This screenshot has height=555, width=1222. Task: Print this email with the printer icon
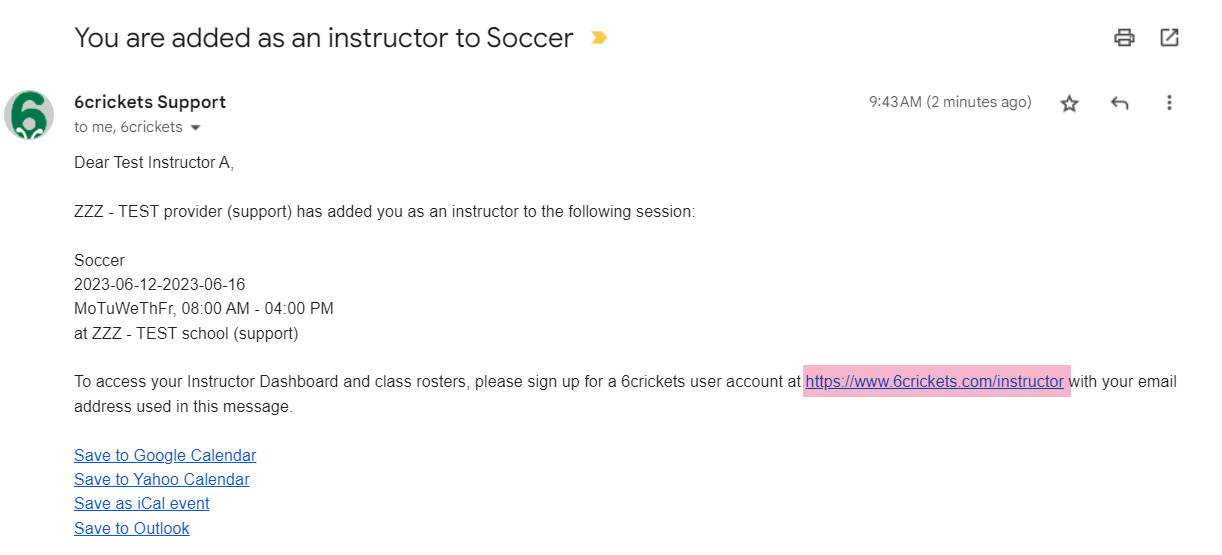[1124, 38]
